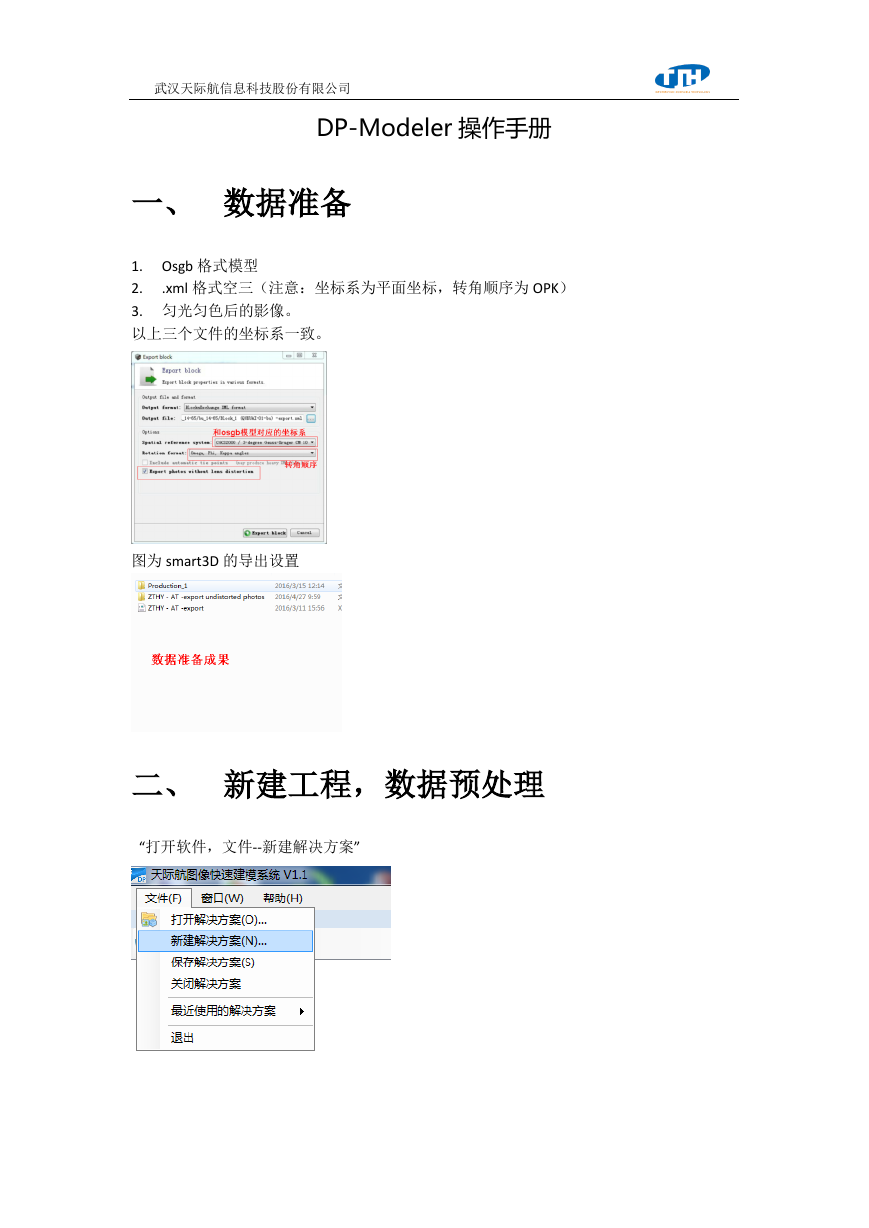
Task: Click the Production_1 folder icon
Action: pyautogui.click(x=141, y=585)
